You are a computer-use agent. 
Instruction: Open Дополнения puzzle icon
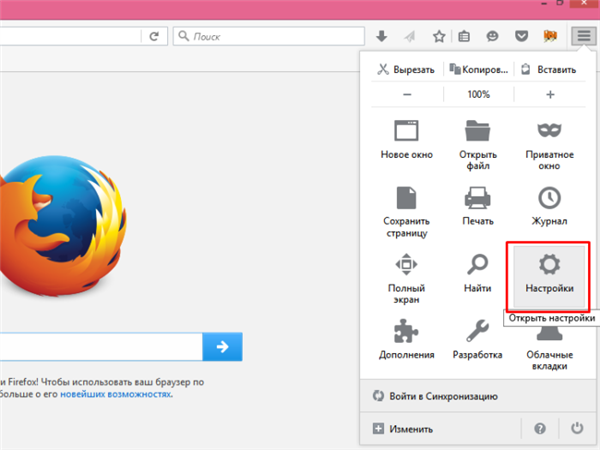[406, 331]
